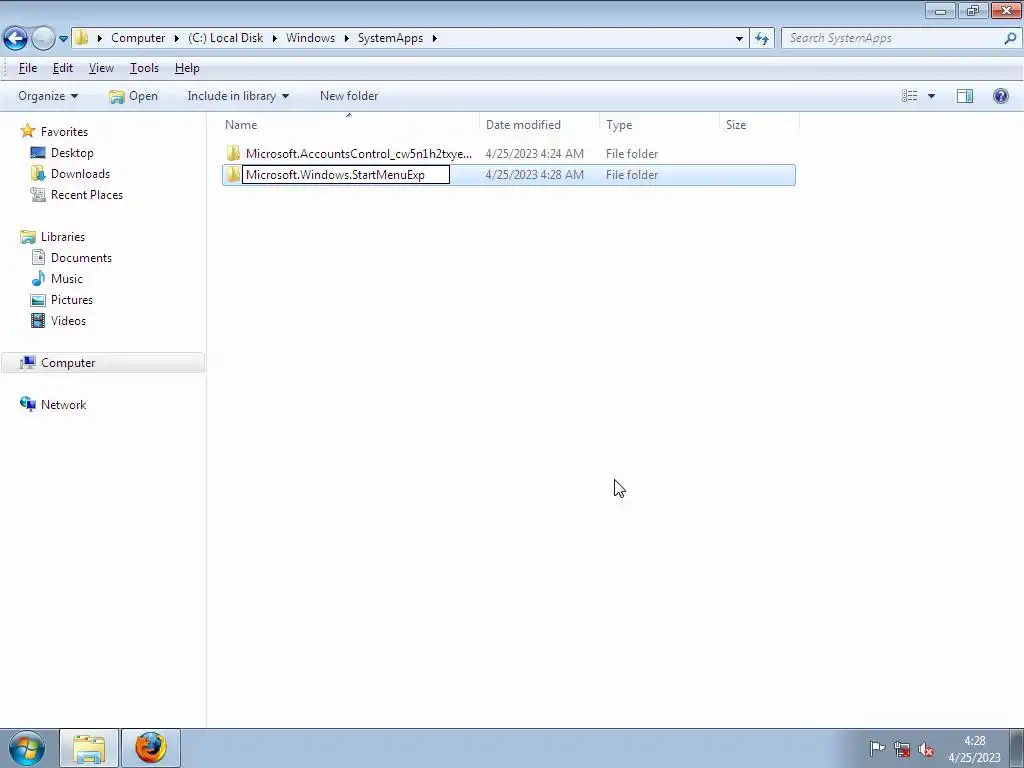Open Downloads in the navigation pane
1024x768 pixels.
80,174
